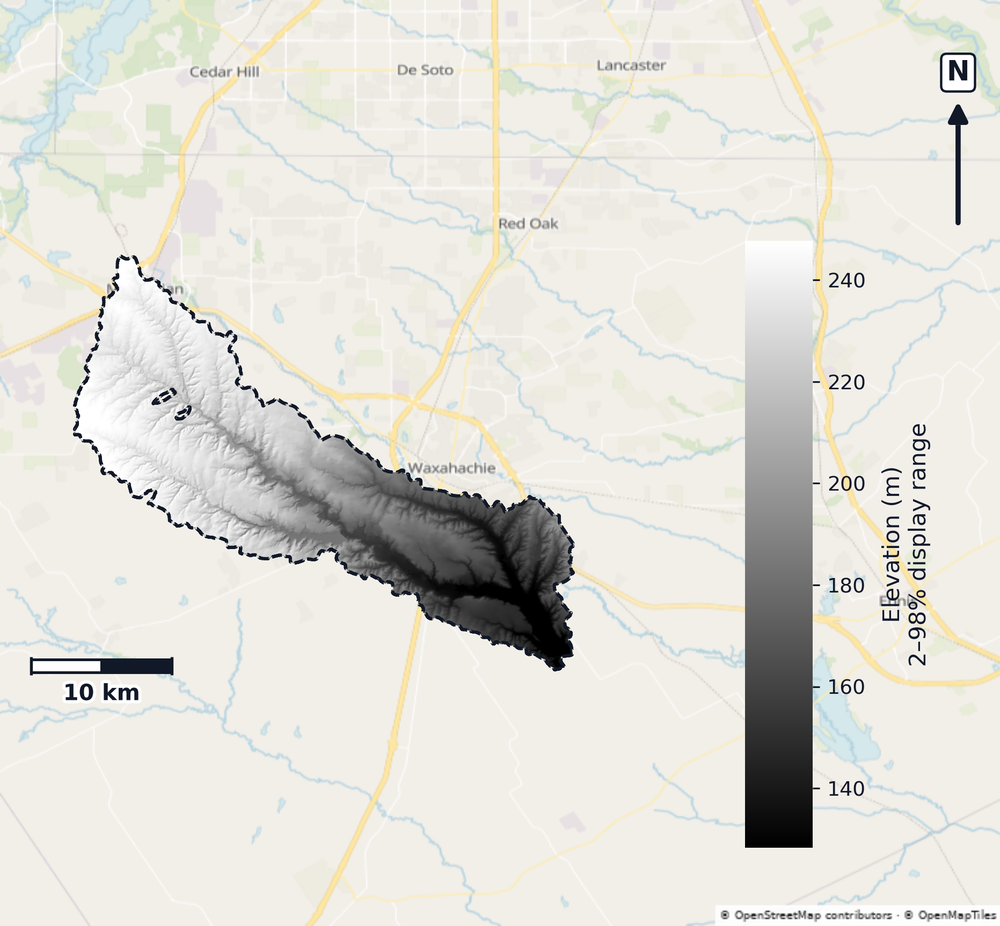Viewport: 1000px width, 926px height.
Task: Click the 180 colorbar tick label
Action: 846,585
